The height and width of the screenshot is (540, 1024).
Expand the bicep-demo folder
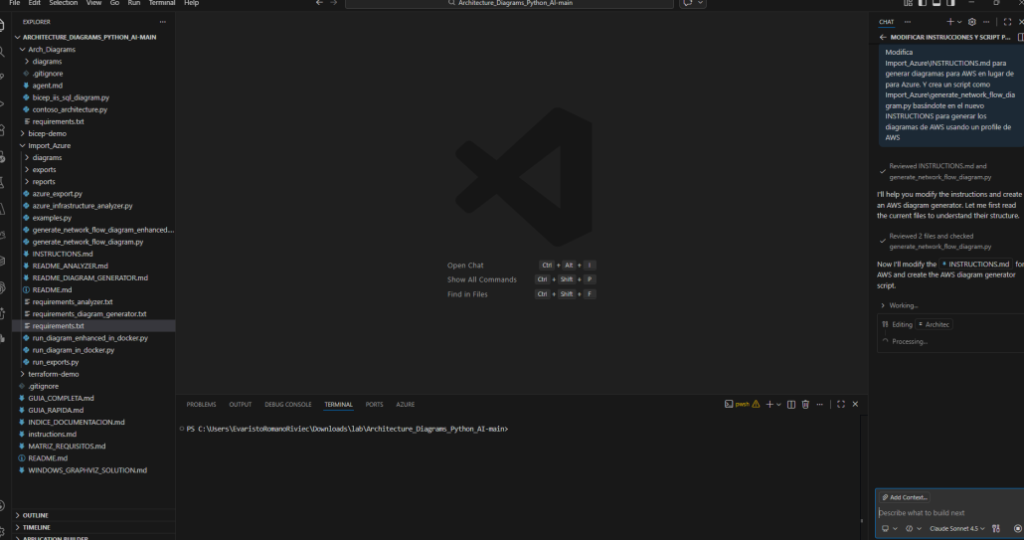point(47,133)
